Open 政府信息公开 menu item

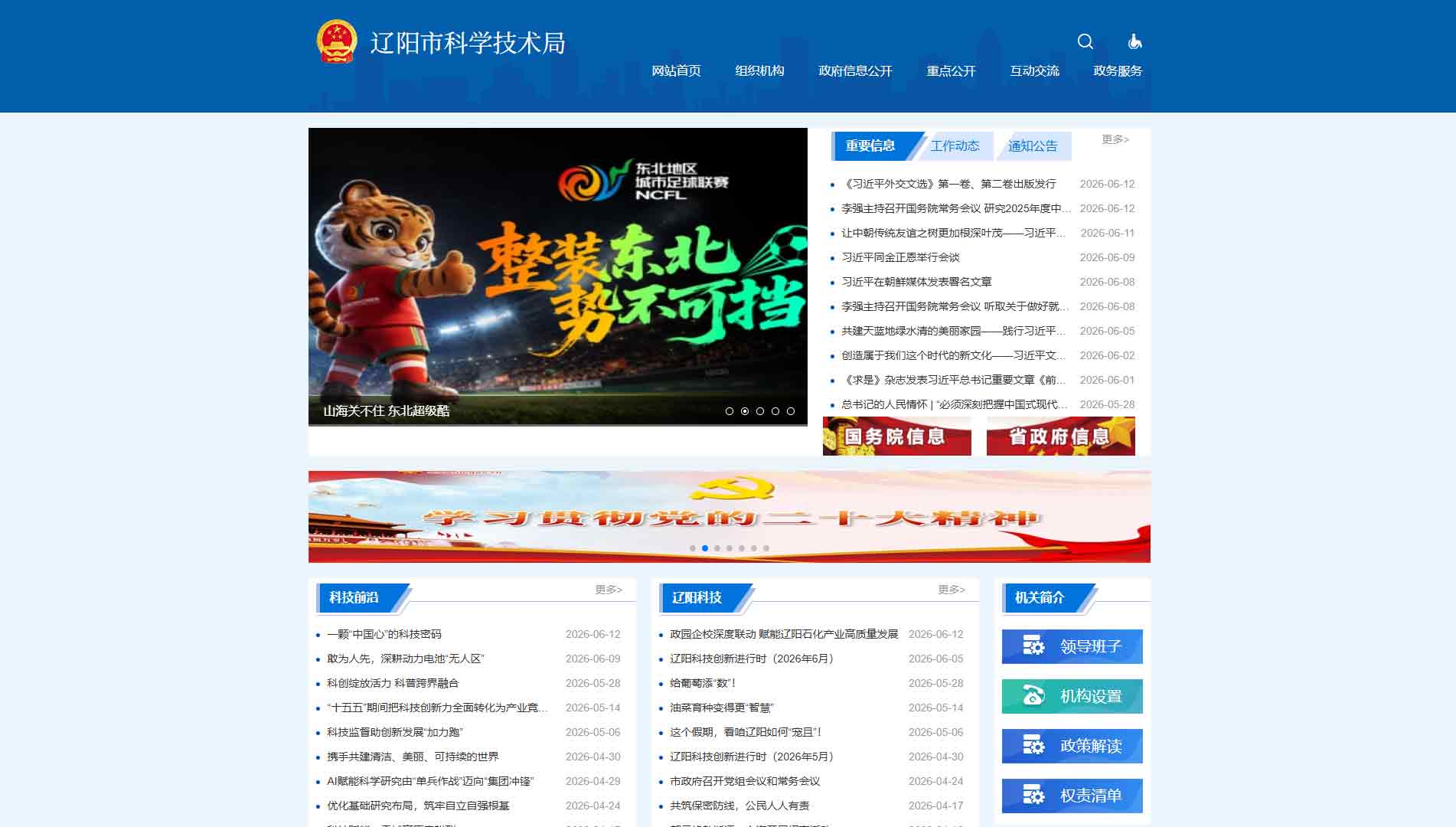click(855, 70)
